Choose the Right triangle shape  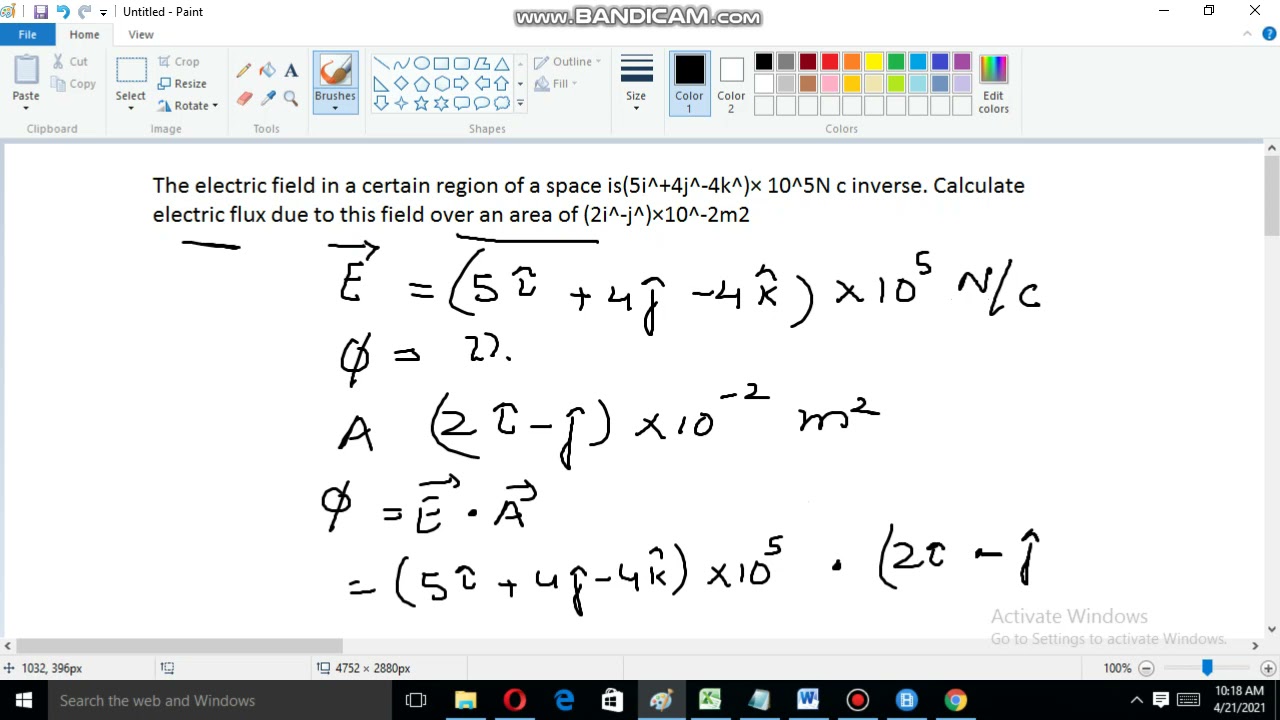[x=381, y=83]
